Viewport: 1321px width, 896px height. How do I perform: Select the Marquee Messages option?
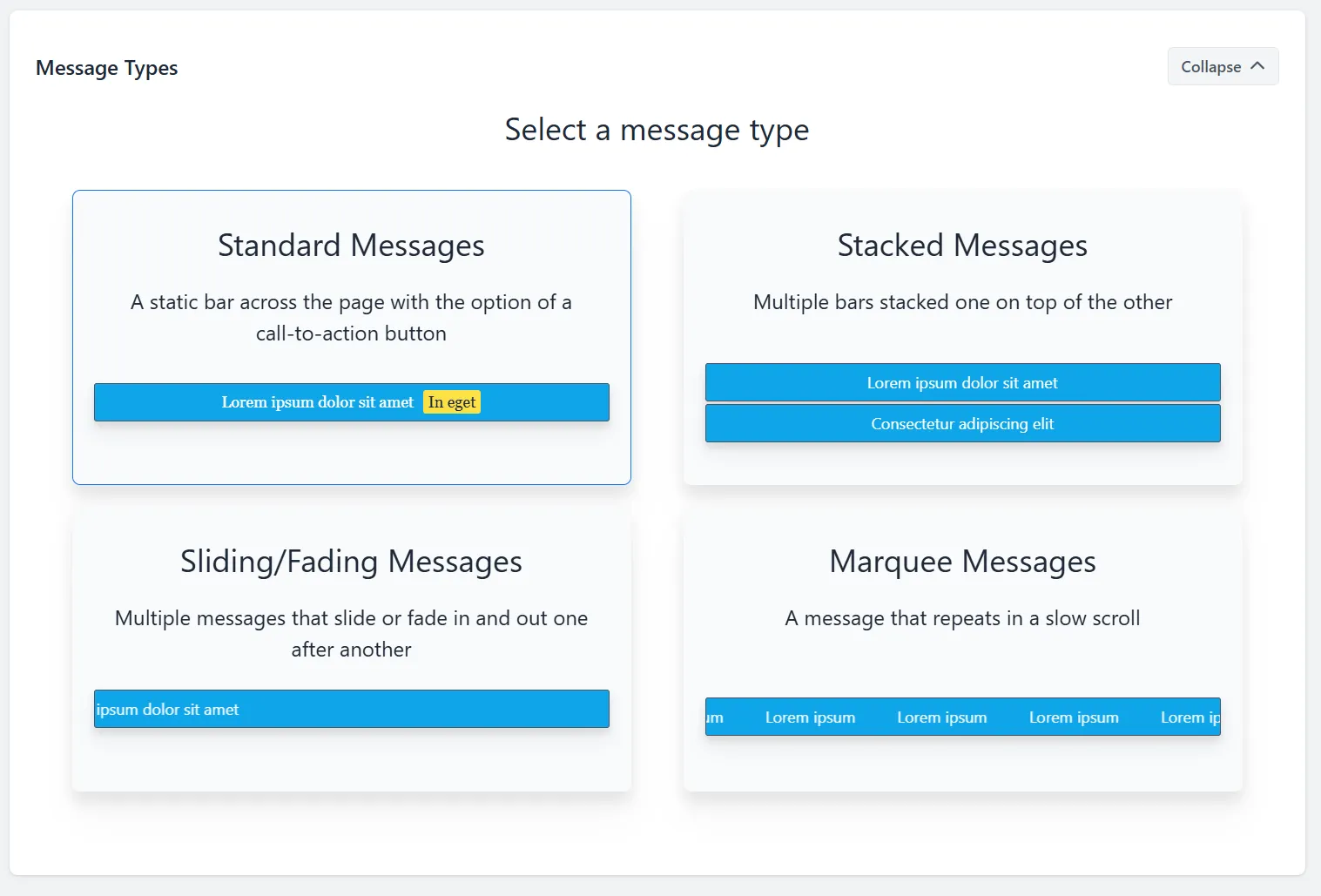963,649
